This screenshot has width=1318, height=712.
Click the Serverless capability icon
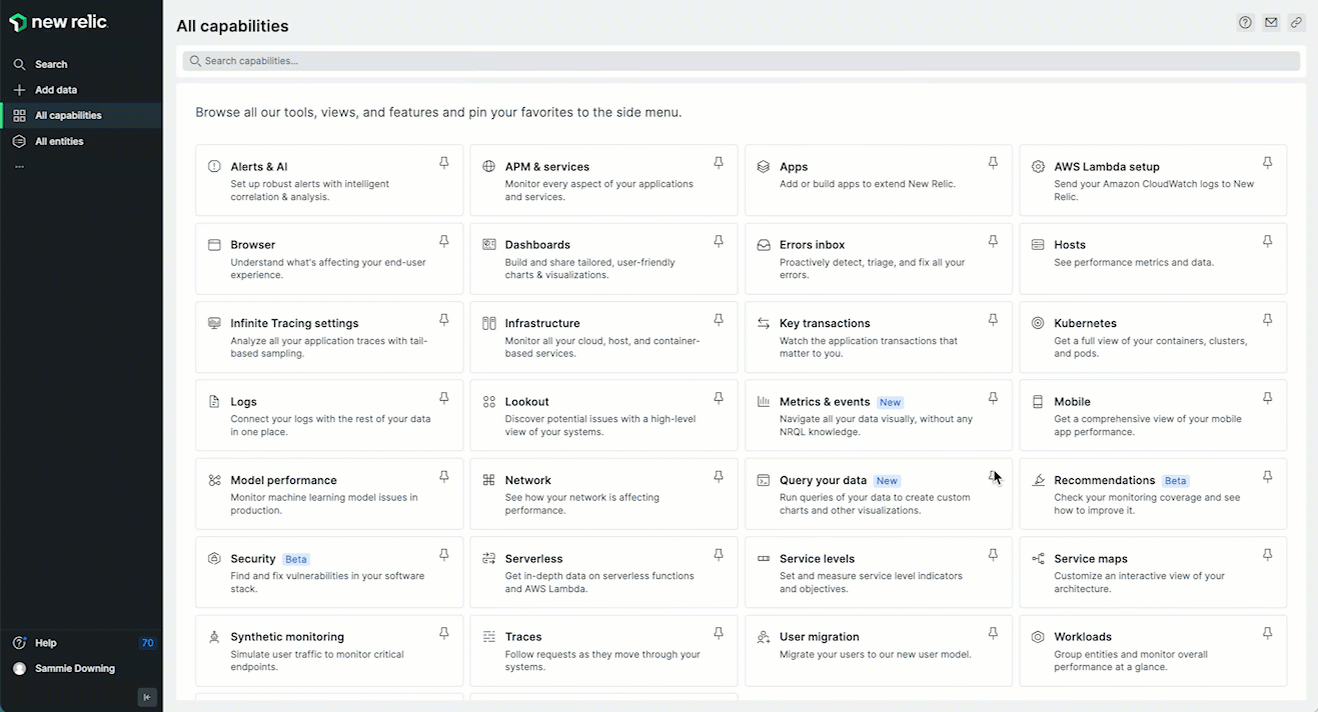click(x=488, y=558)
